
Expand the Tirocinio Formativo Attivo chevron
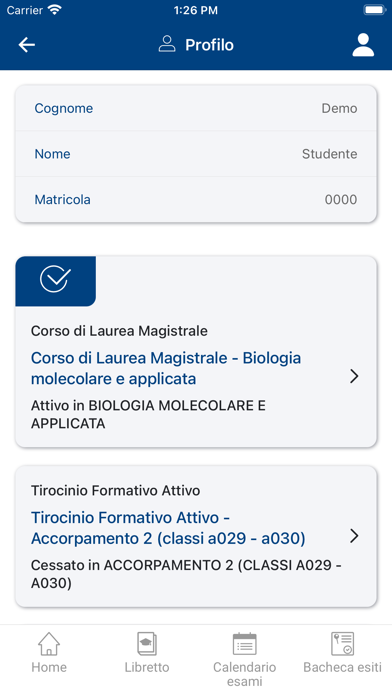(x=354, y=536)
